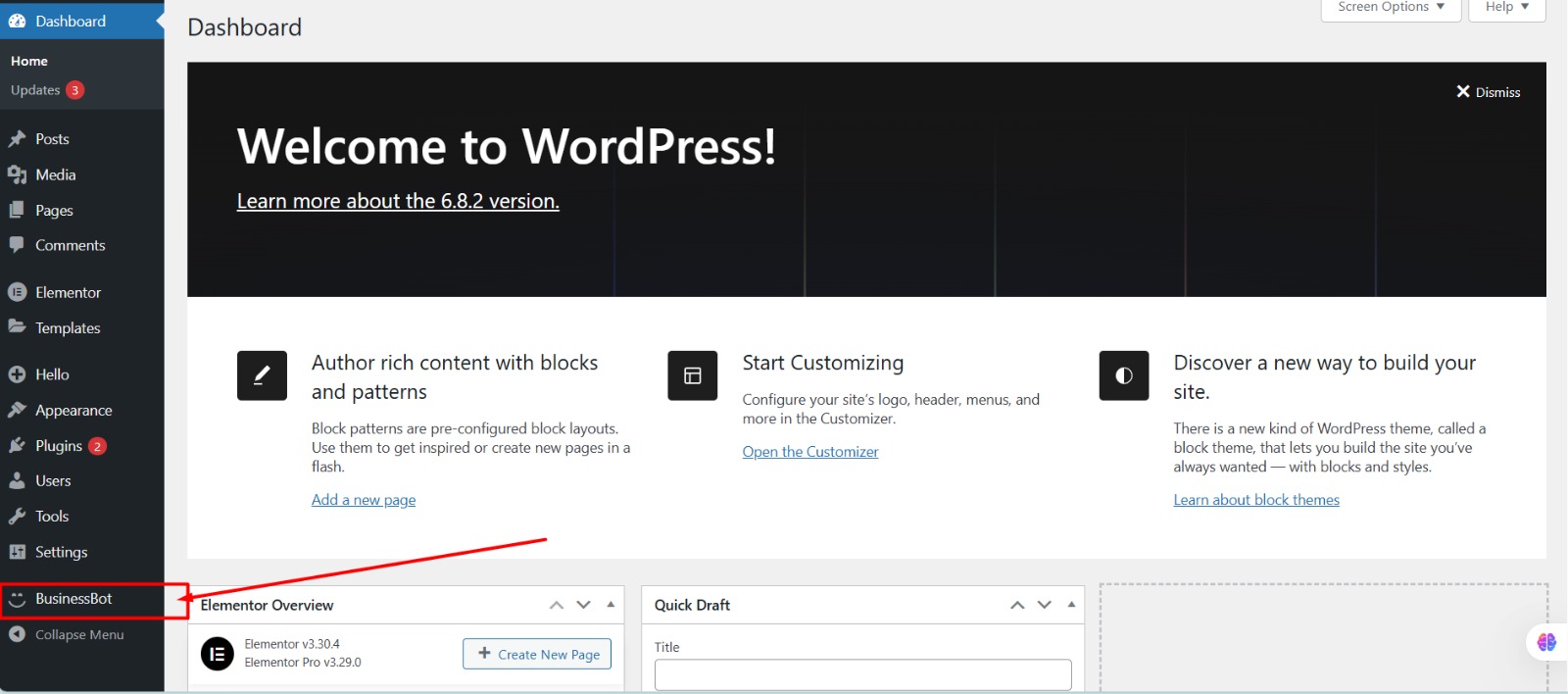Screen dimensions: 1568x694
Task: Click the Quick Draft Title field
Action: pos(862,674)
